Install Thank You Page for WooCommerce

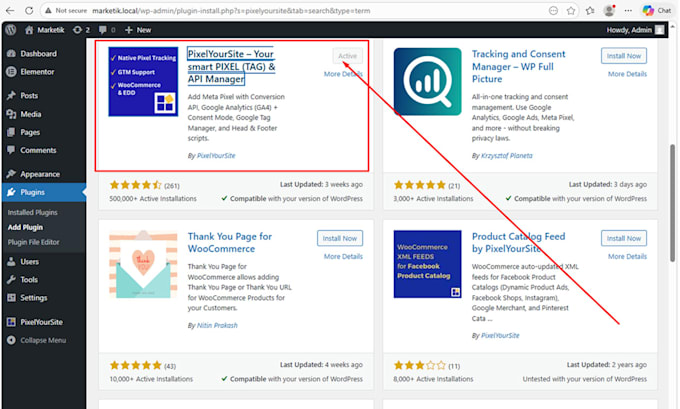click(340, 238)
